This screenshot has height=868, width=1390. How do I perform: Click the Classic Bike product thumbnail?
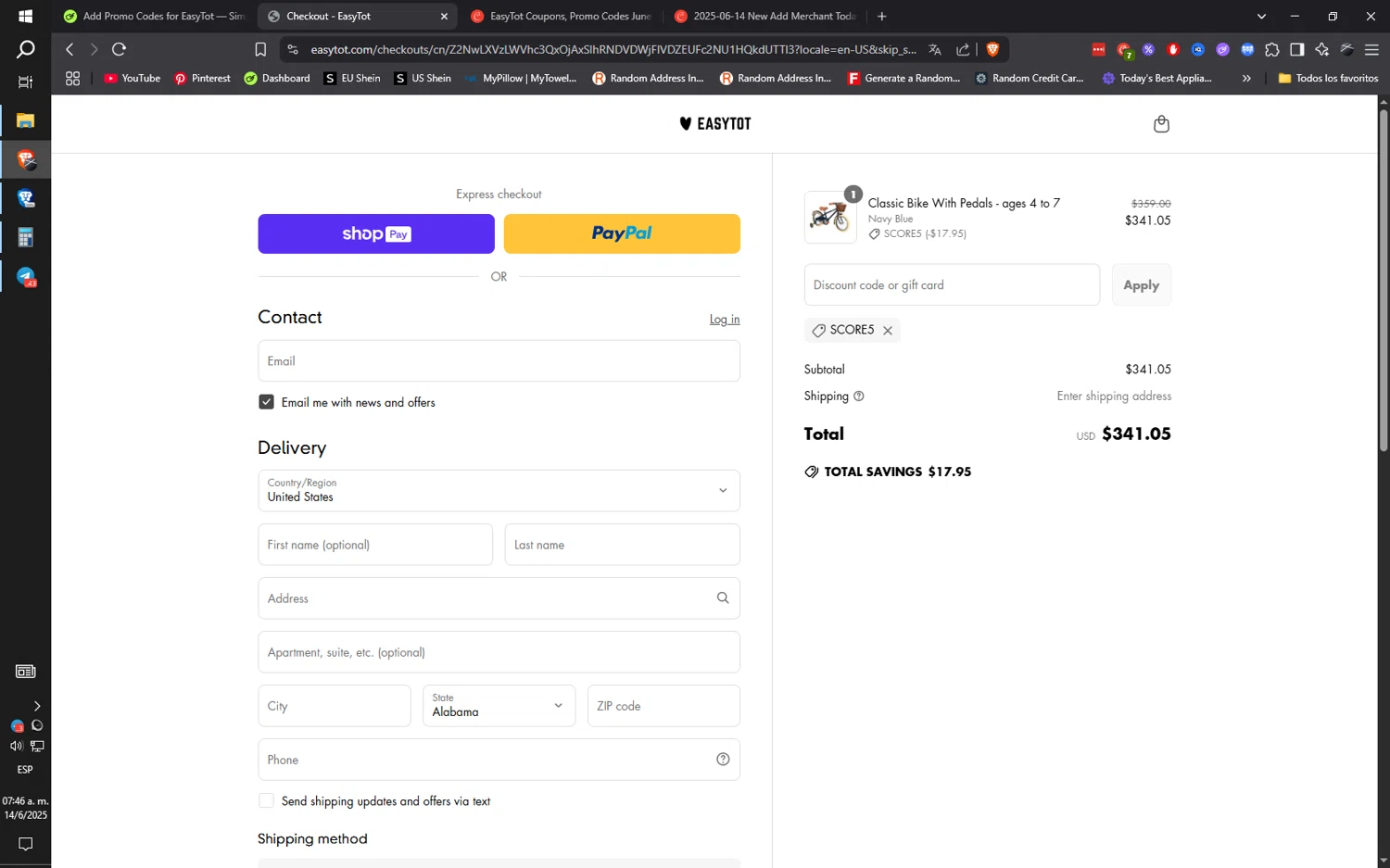click(830, 217)
